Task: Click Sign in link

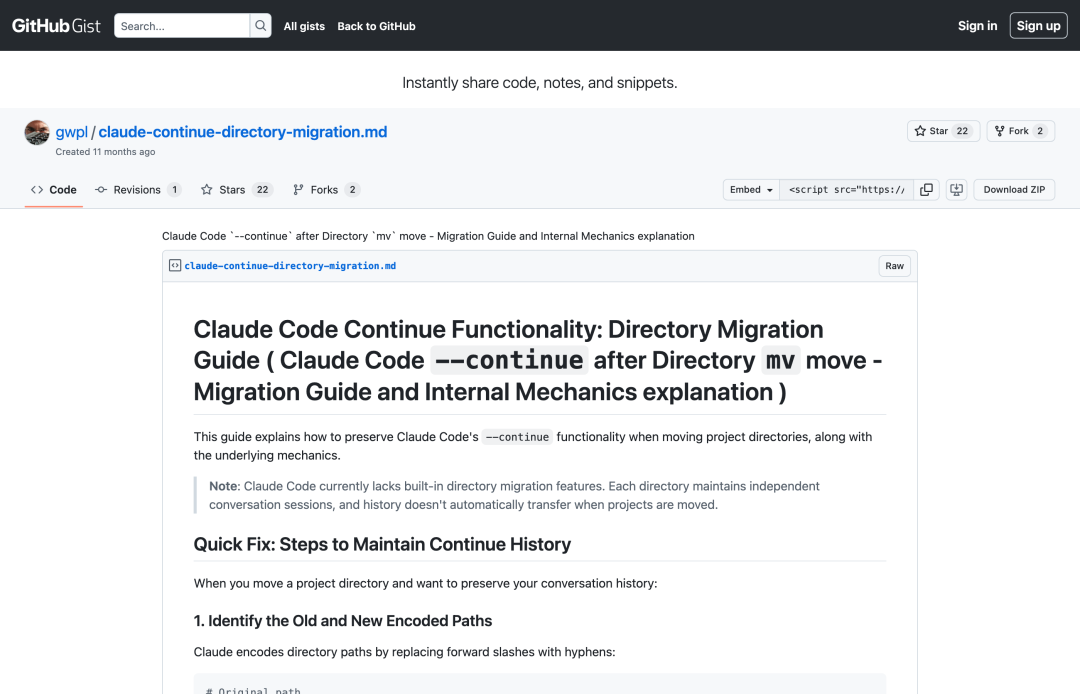Action: point(977,25)
